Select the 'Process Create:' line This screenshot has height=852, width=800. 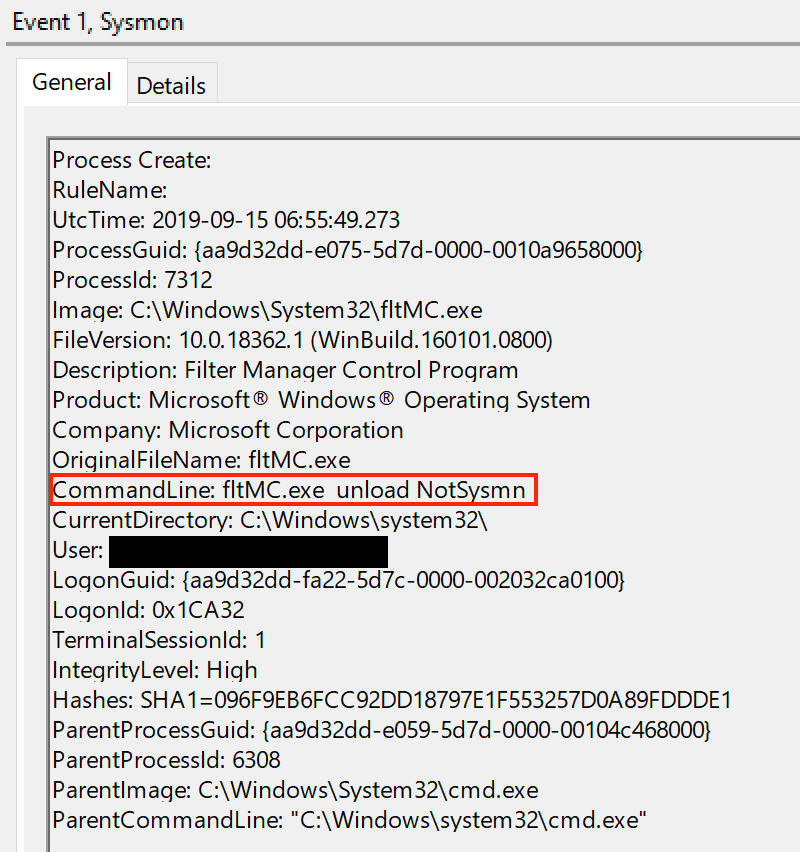(132, 160)
